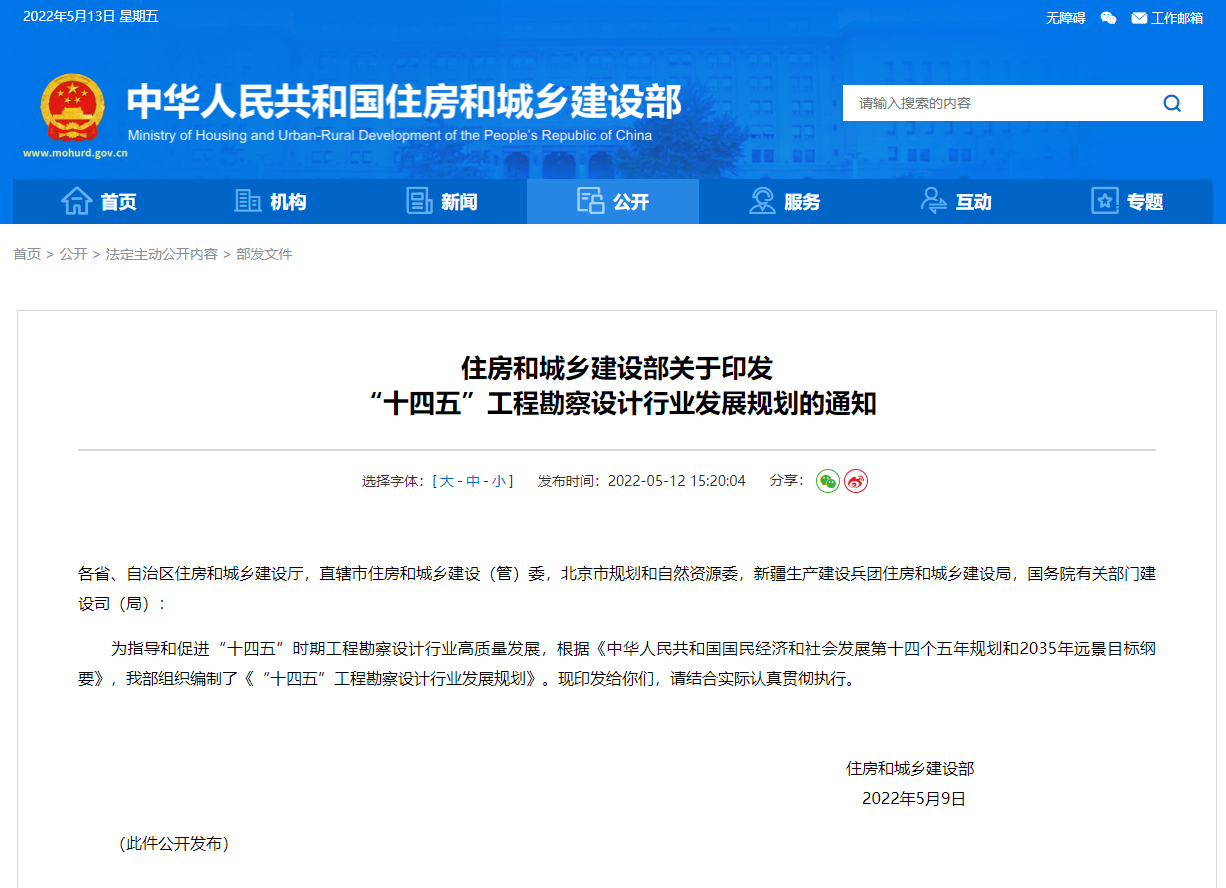The width and height of the screenshot is (1226, 888).
Task: Open the 机构 navigation tab
Action: 270,201
